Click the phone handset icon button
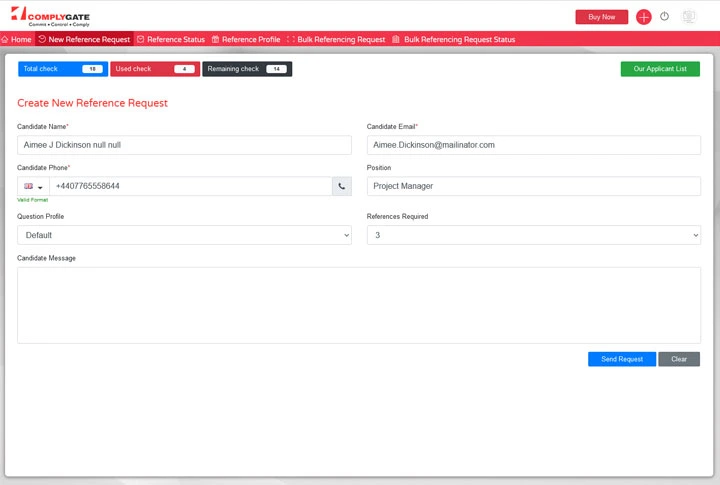The image size is (720, 485). tap(342, 186)
